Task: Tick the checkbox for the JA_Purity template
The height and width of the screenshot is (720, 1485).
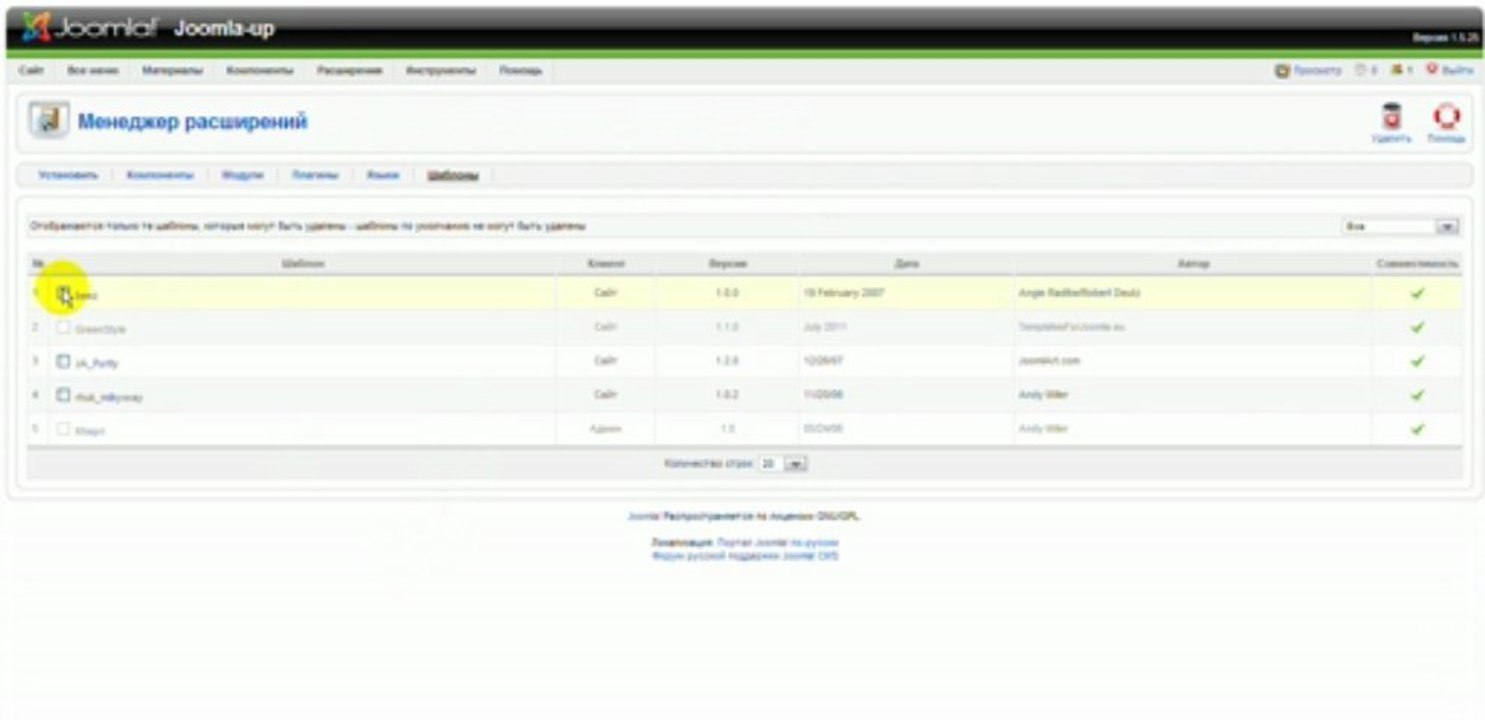Action: 63,361
